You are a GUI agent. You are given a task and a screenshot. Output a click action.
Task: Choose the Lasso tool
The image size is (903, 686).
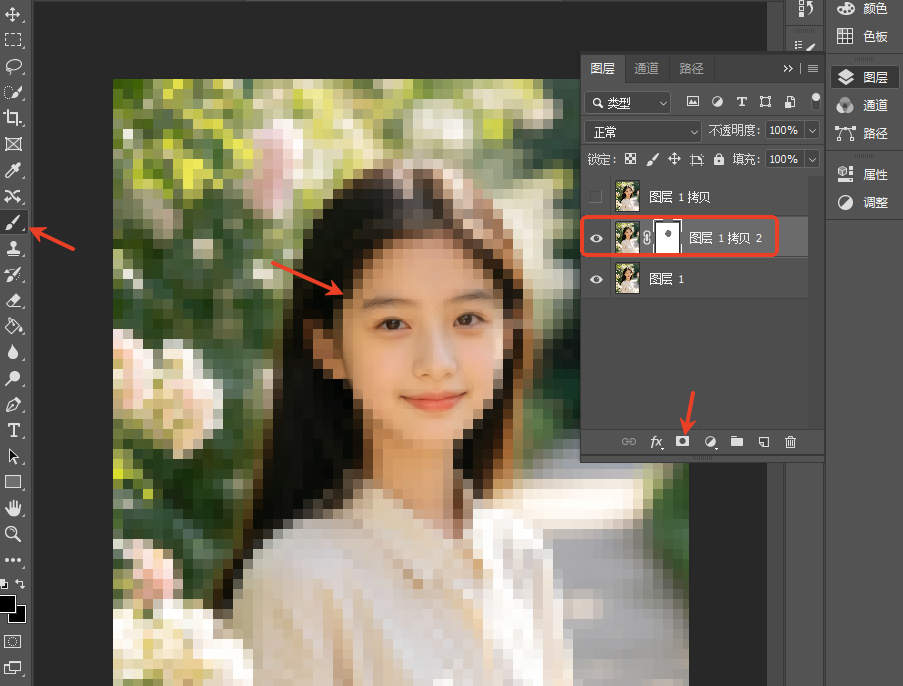pyautogui.click(x=13, y=66)
